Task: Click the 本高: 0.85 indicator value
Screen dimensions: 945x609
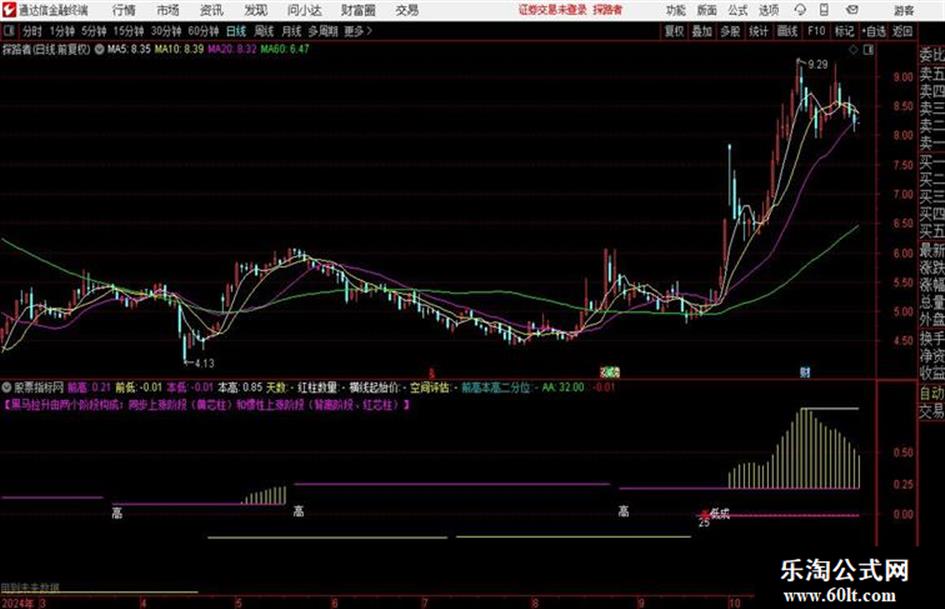Action: [x=240, y=387]
